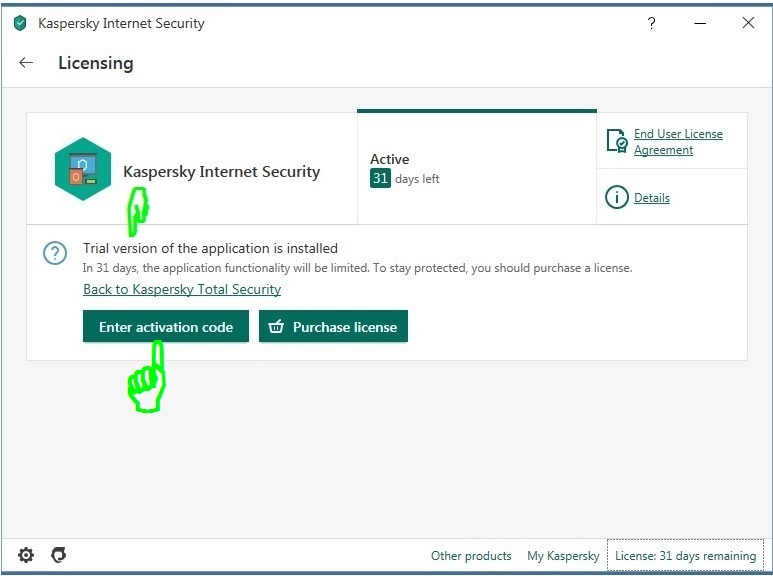Click the hexagonal Kaspersky Internet Security product icon

coord(83,169)
